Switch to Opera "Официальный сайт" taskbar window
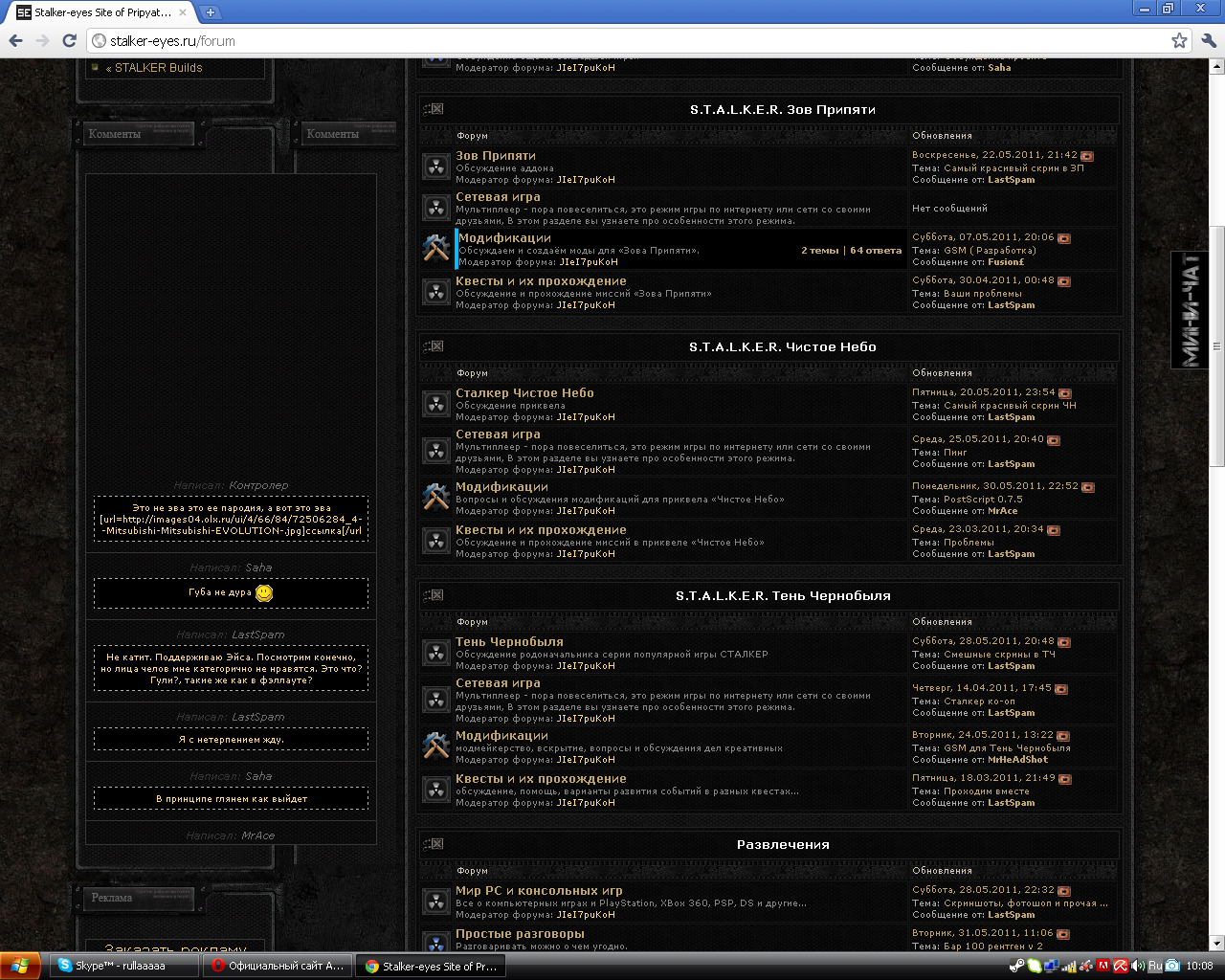This screenshot has height=980, width=1225. click(278, 966)
